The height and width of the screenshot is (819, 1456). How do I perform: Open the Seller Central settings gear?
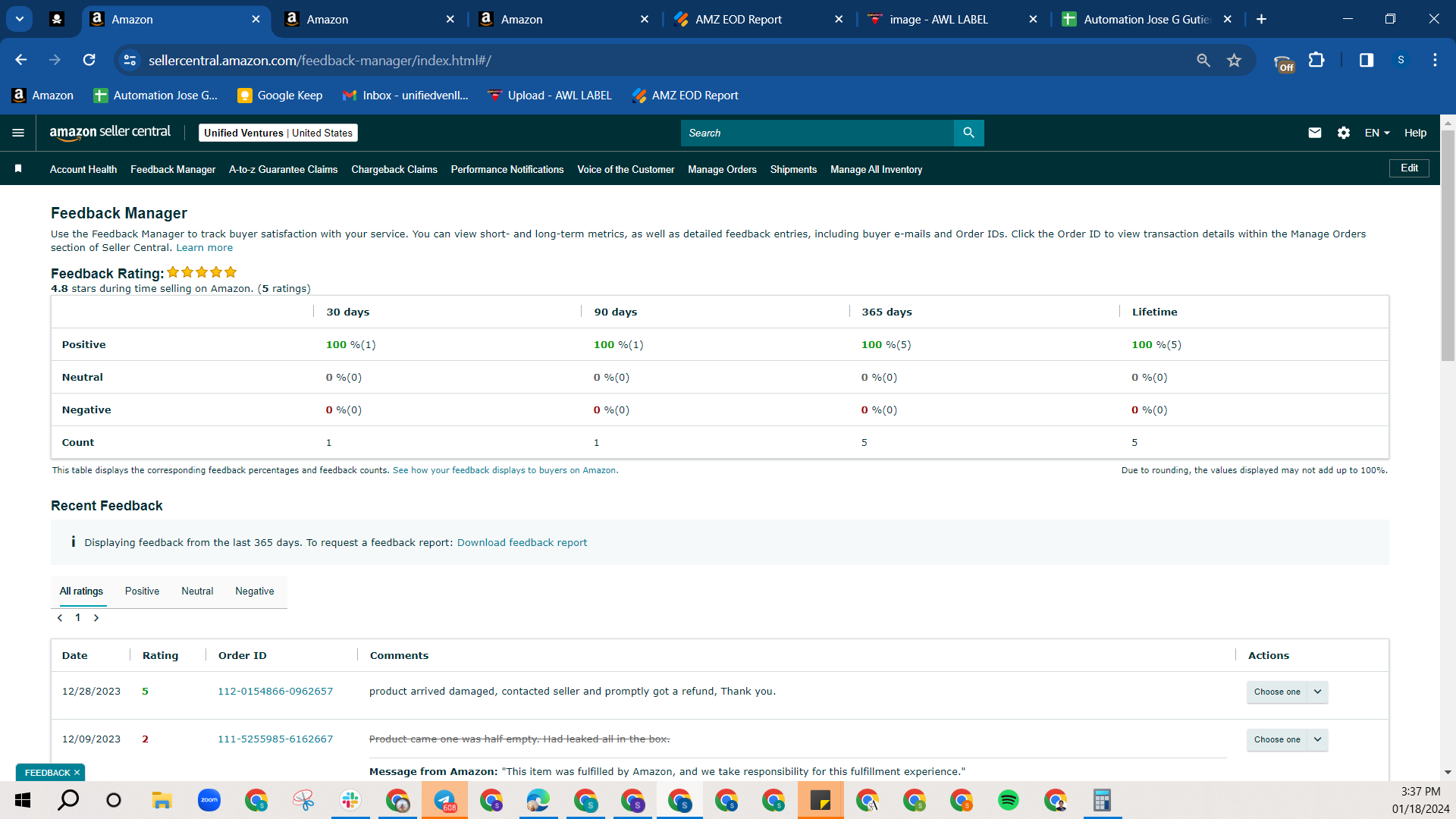click(x=1344, y=133)
